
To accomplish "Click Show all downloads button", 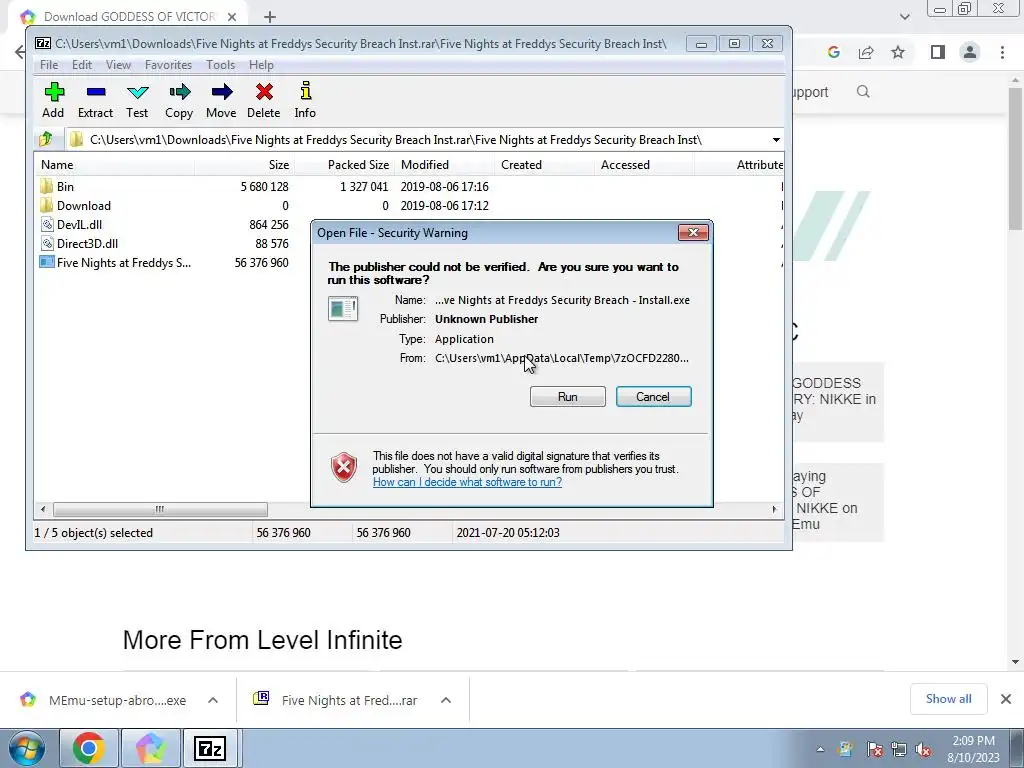I will tap(948, 699).
